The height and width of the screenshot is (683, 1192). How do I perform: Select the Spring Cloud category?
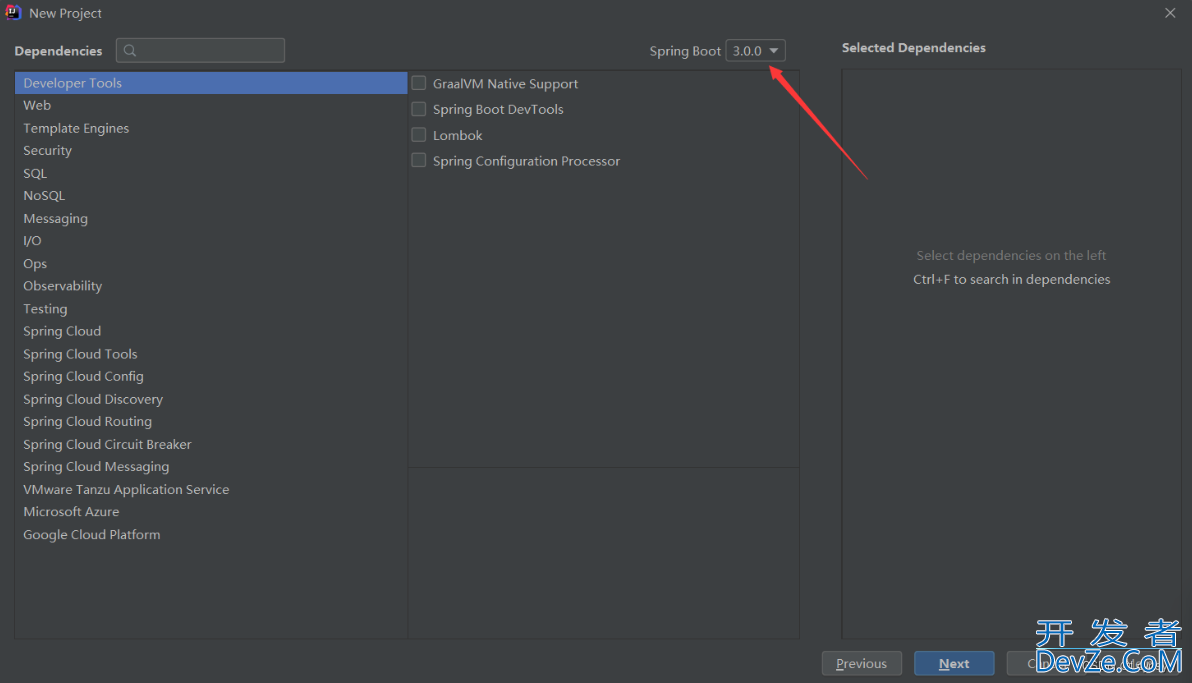[x=211, y=331]
